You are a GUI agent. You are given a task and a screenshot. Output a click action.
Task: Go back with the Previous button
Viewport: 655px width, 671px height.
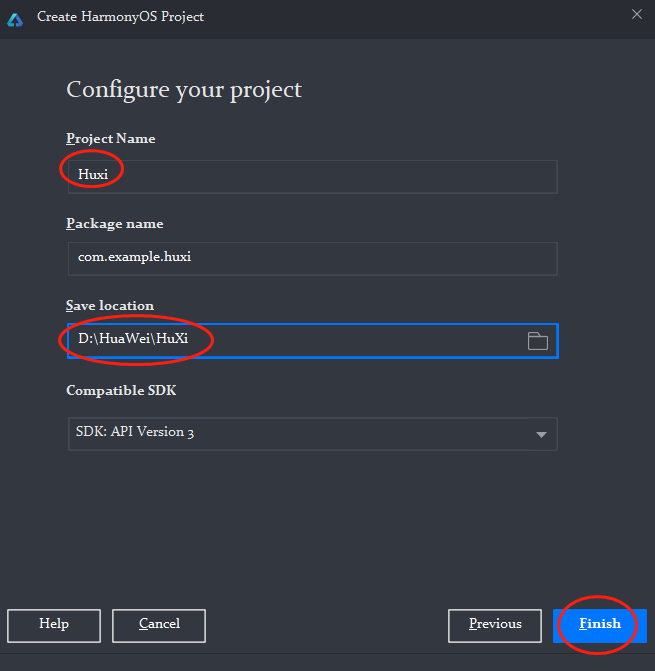click(x=495, y=626)
